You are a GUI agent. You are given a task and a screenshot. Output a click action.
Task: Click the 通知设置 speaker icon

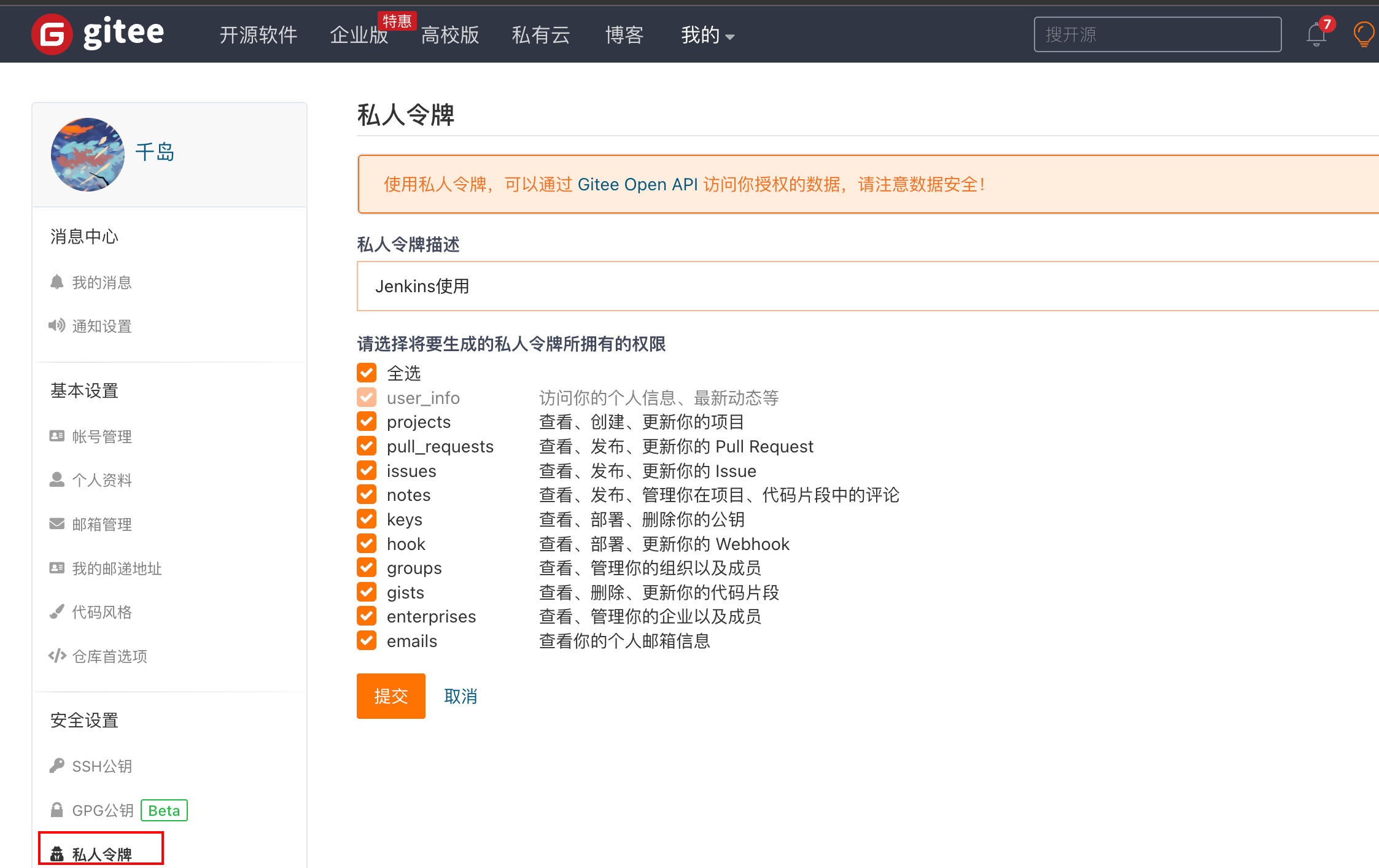pyautogui.click(x=57, y=325)
